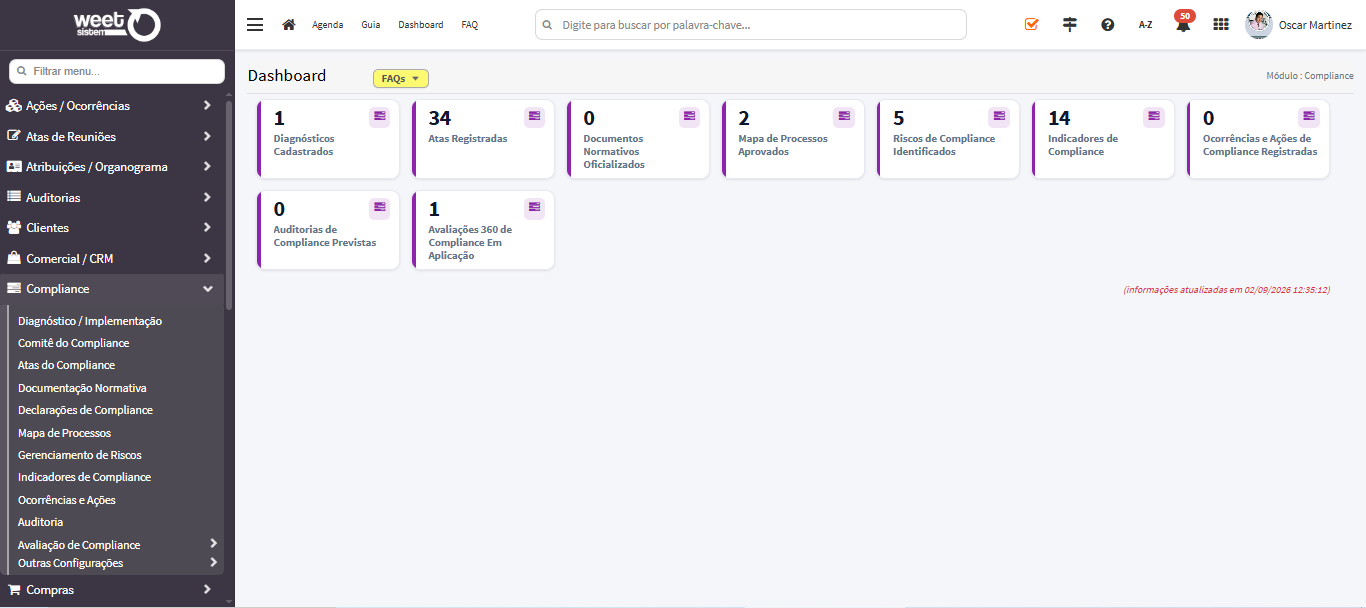Open Oscar Martinez user profile
The image size is (1366, 608).
click(x=1298, y=25)
